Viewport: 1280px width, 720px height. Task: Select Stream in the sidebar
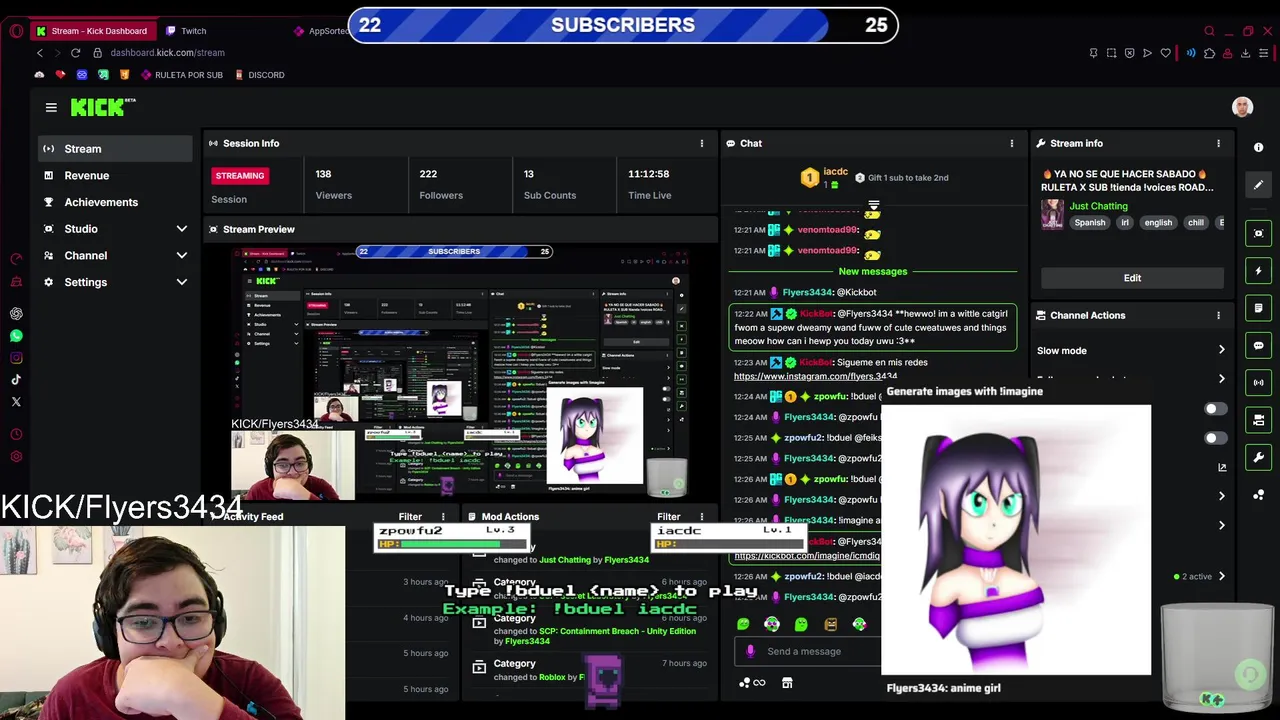[115, 149]
